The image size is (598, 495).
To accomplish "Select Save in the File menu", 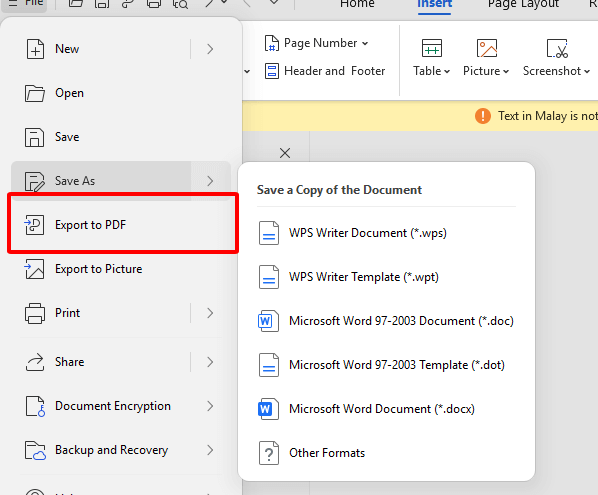I will 121,137.
